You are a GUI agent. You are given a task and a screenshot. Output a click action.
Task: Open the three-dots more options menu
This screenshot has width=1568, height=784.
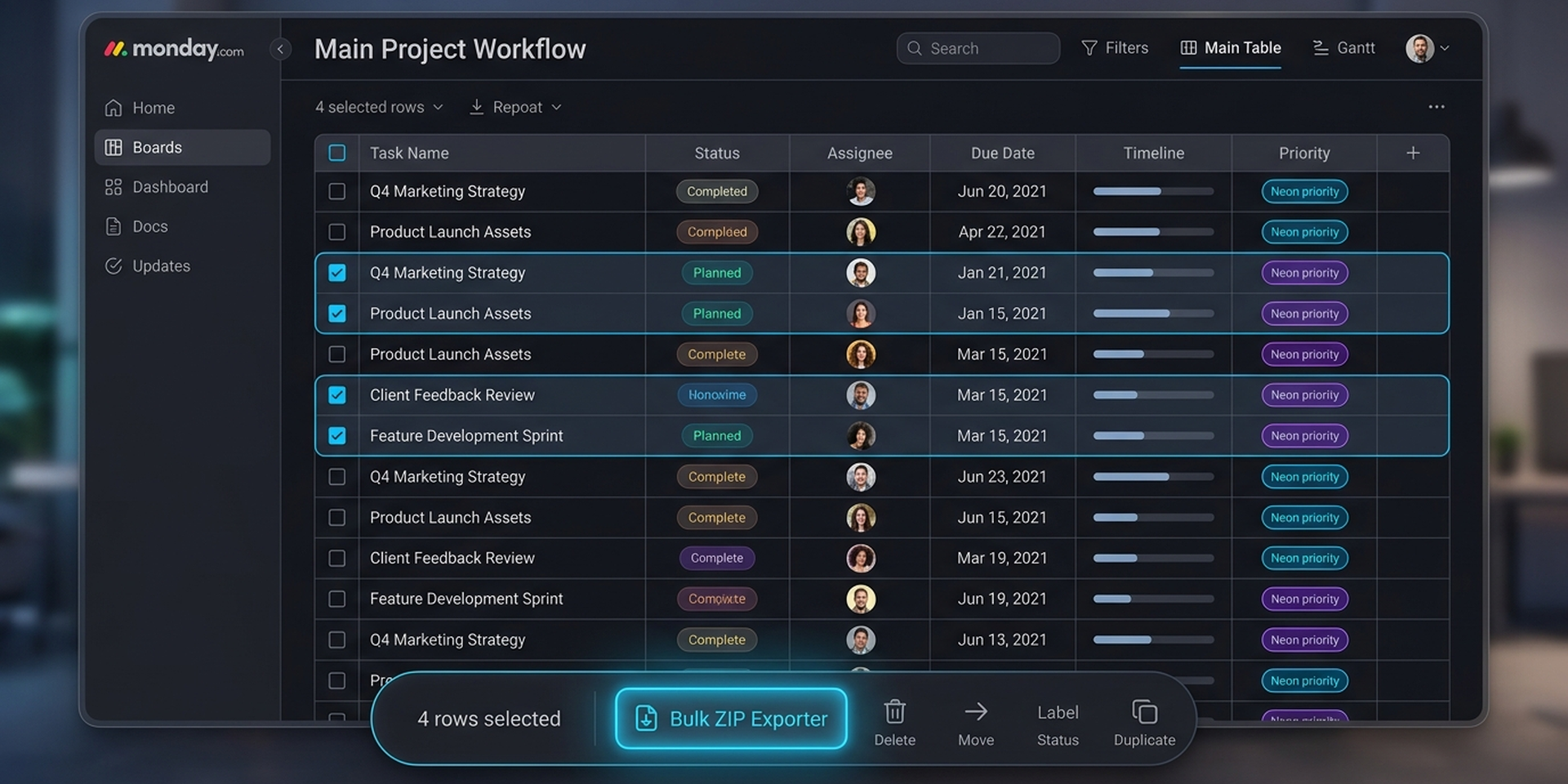click(1437, 107)
